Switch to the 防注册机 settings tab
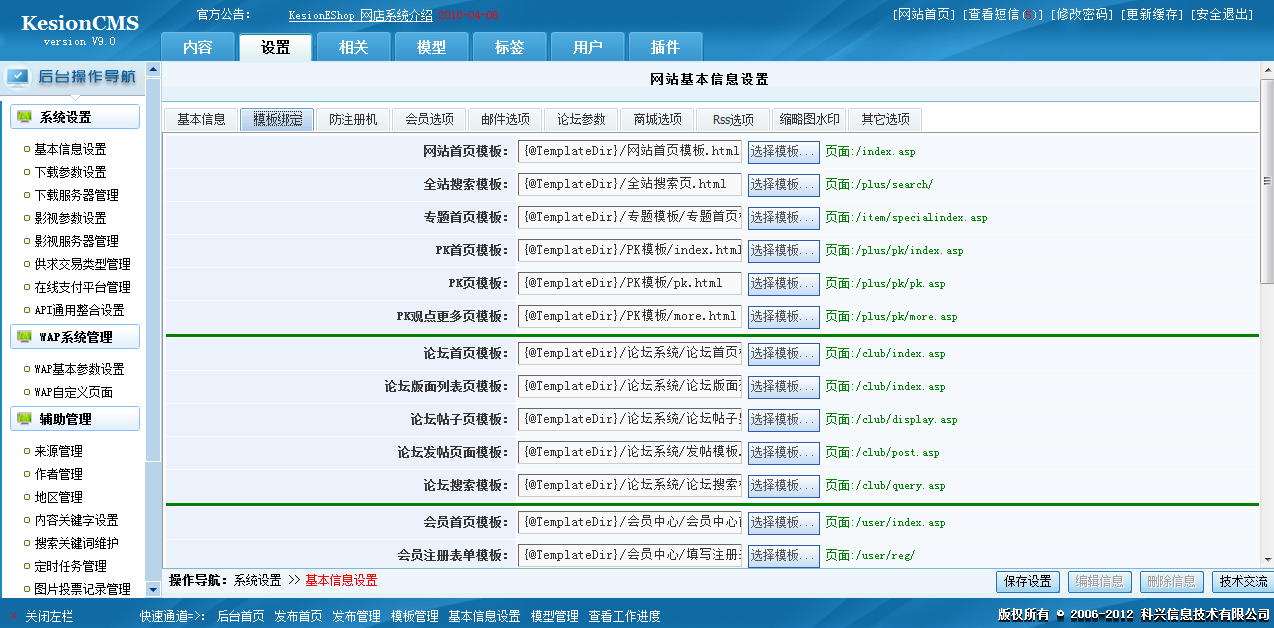This screenshot has width=1274, height=628. click(x=353, y=120)
